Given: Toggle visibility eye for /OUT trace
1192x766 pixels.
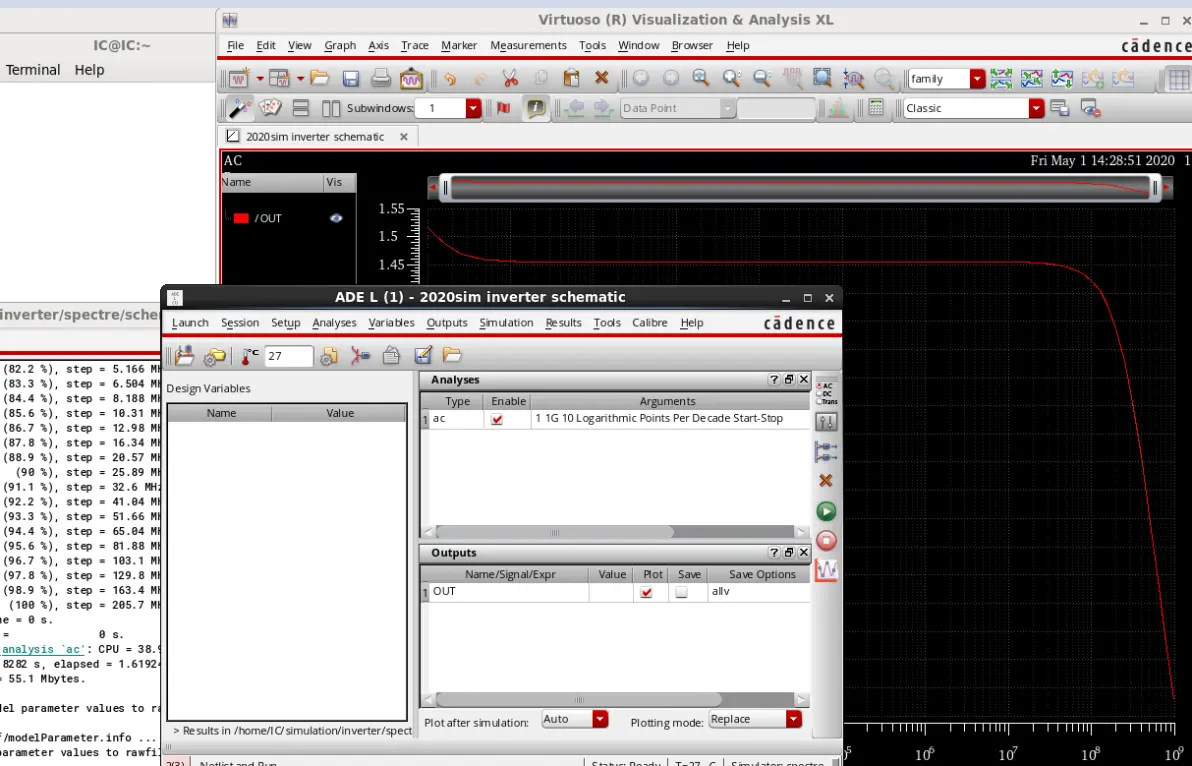Looking at the screenshot, I should (x=336, y=218).
